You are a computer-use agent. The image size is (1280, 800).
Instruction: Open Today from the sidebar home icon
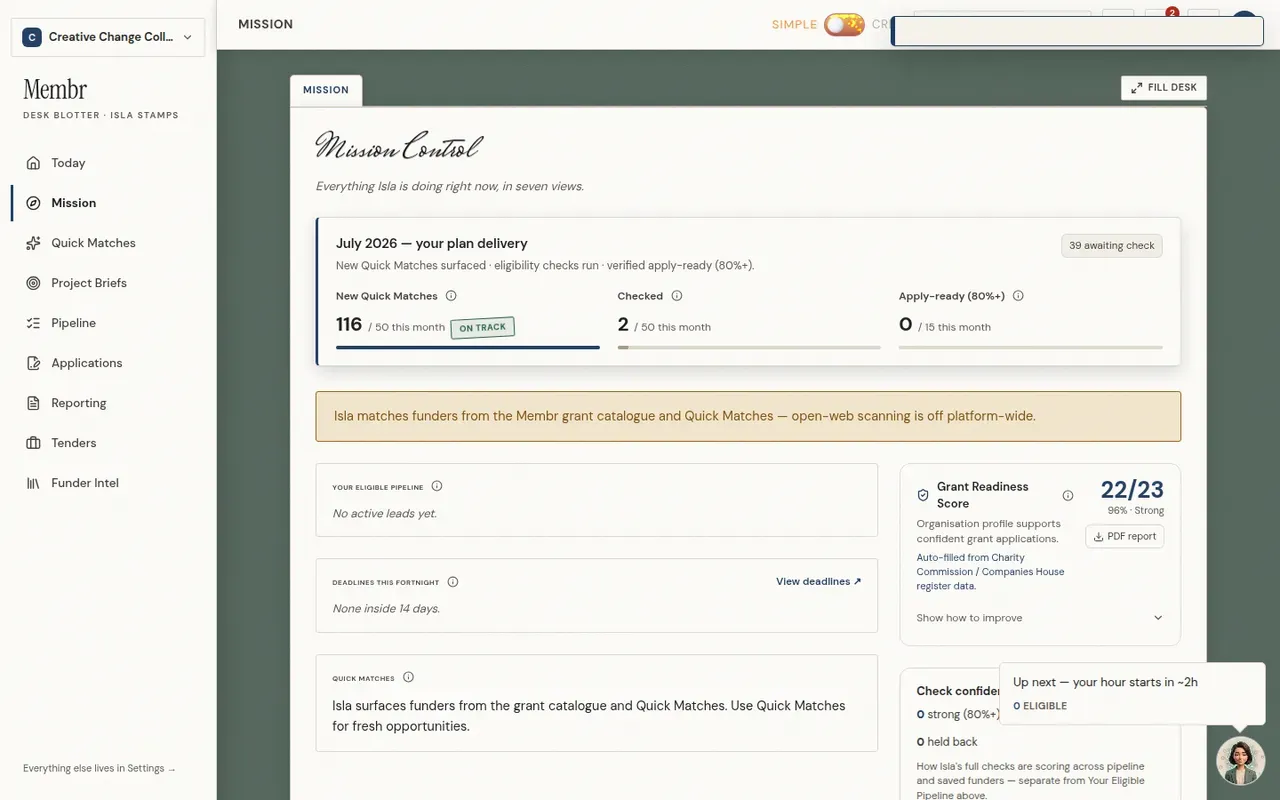coord(33,163)
